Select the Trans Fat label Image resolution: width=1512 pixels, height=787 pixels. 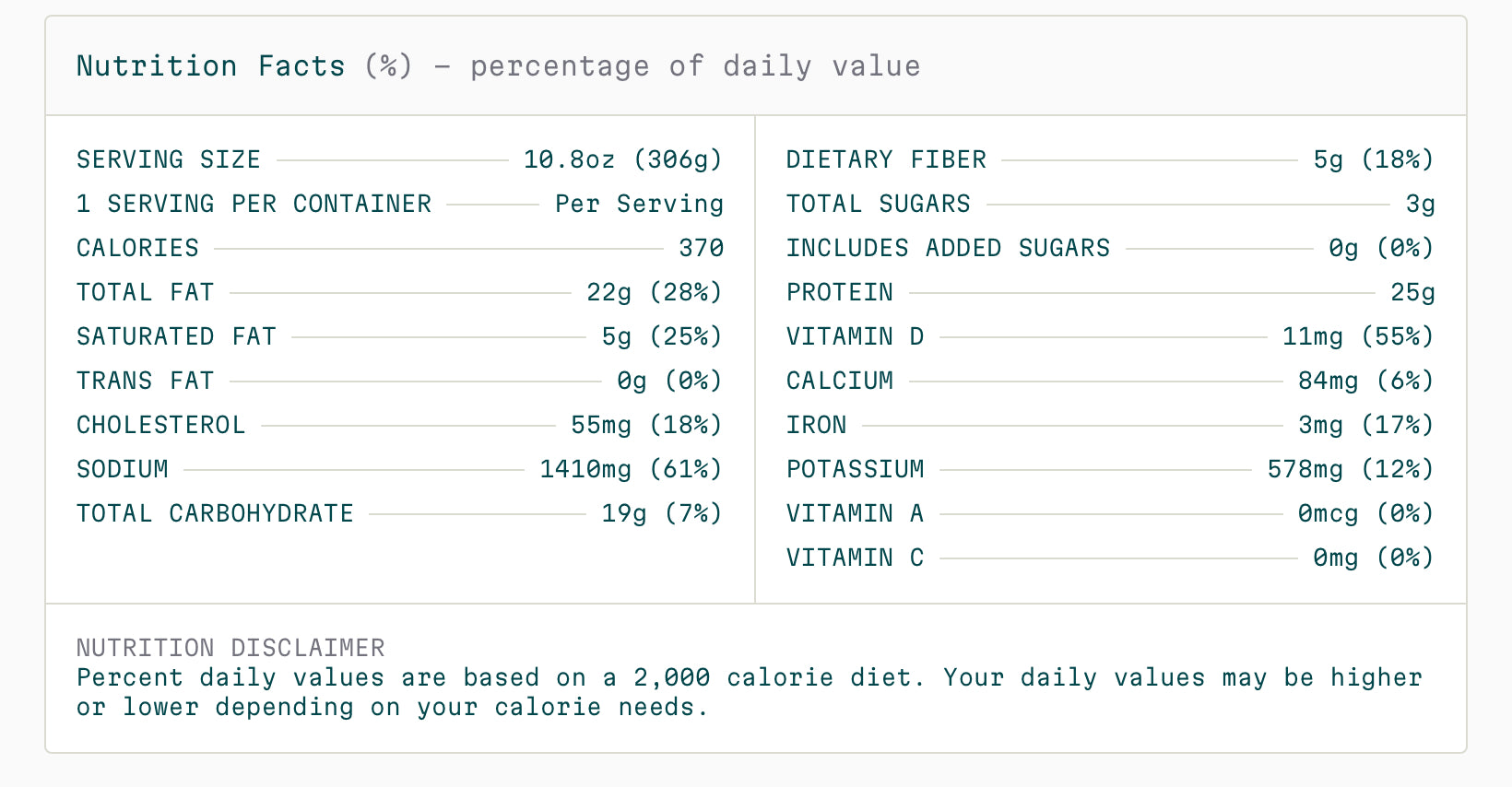tap(145, 381)
